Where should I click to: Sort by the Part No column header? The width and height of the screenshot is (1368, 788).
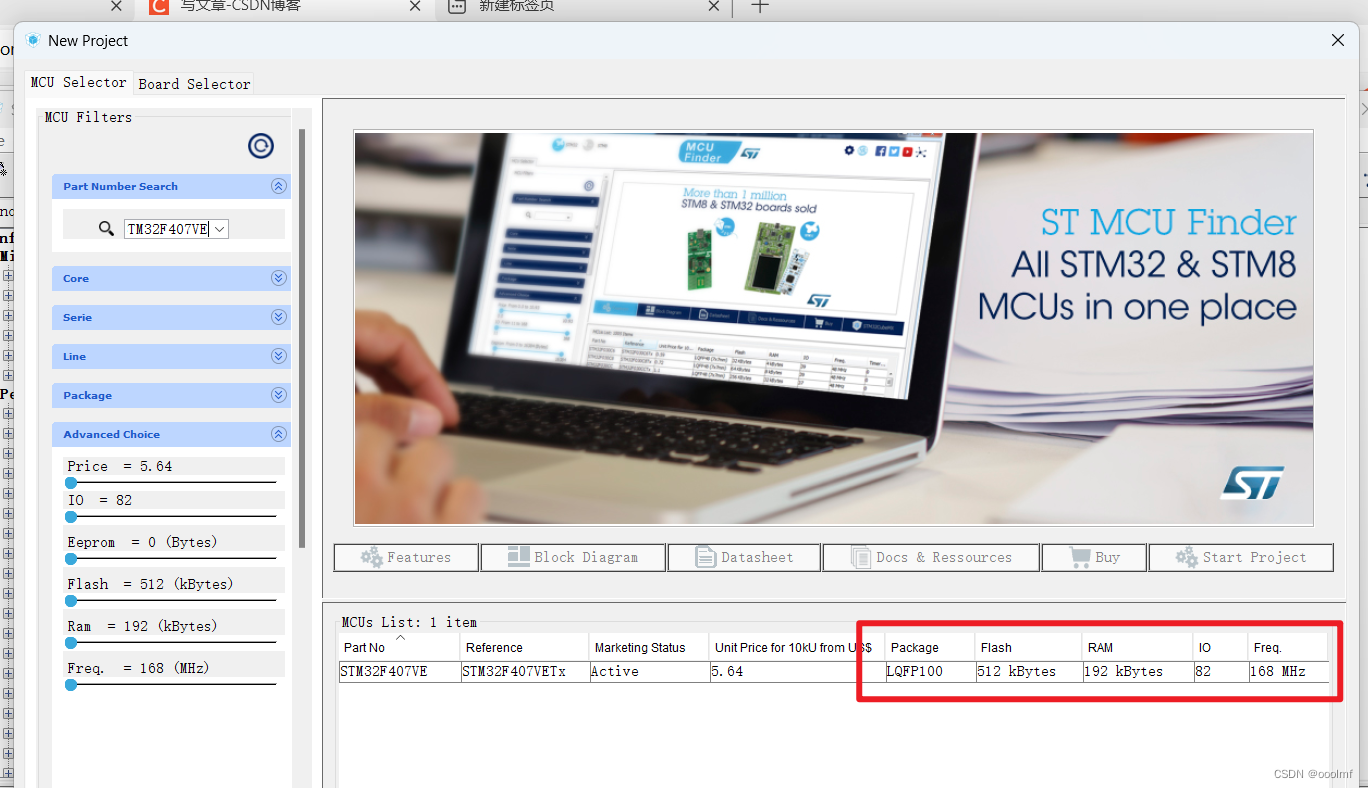399,647
